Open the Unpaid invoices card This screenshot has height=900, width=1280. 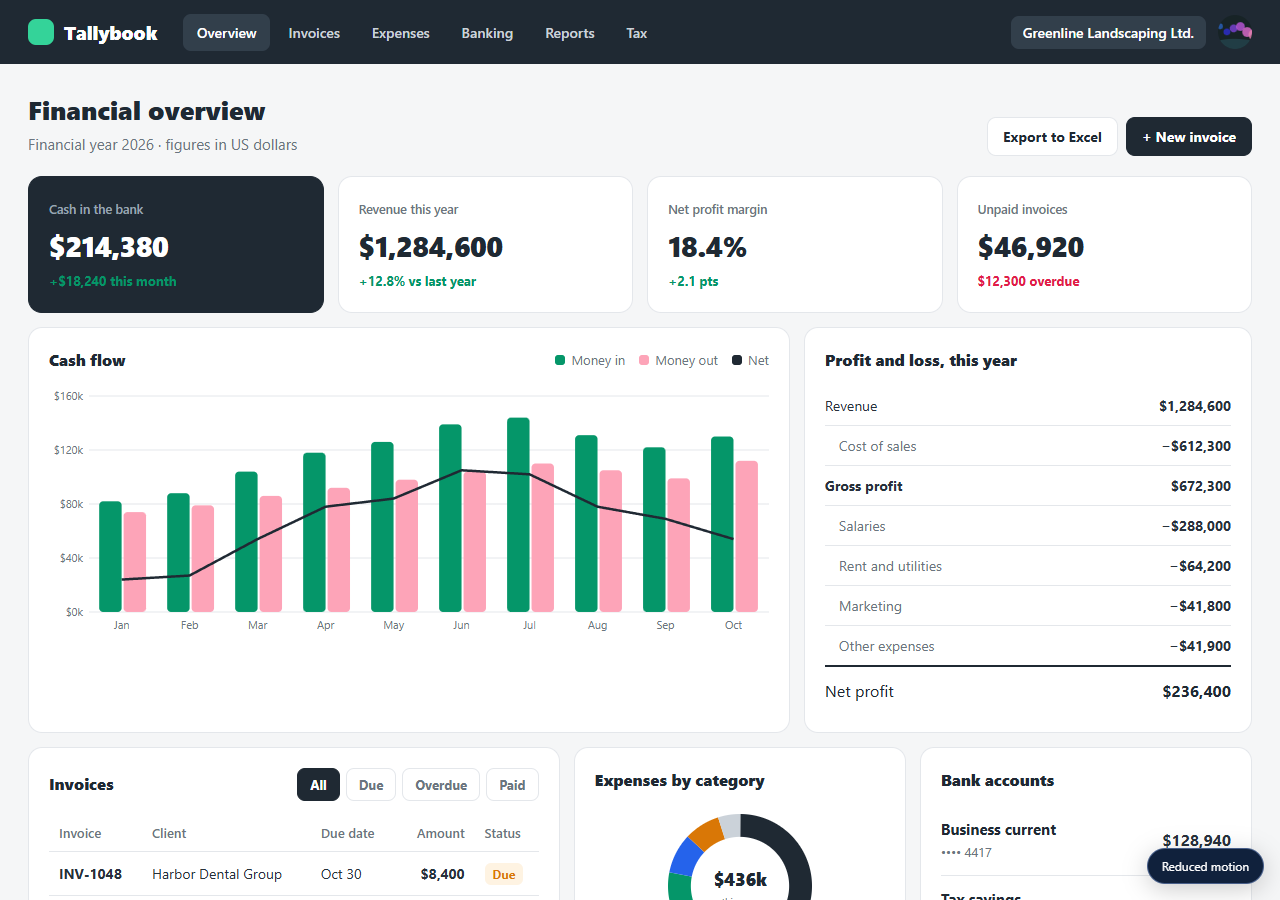click(x=1104, y=245)
